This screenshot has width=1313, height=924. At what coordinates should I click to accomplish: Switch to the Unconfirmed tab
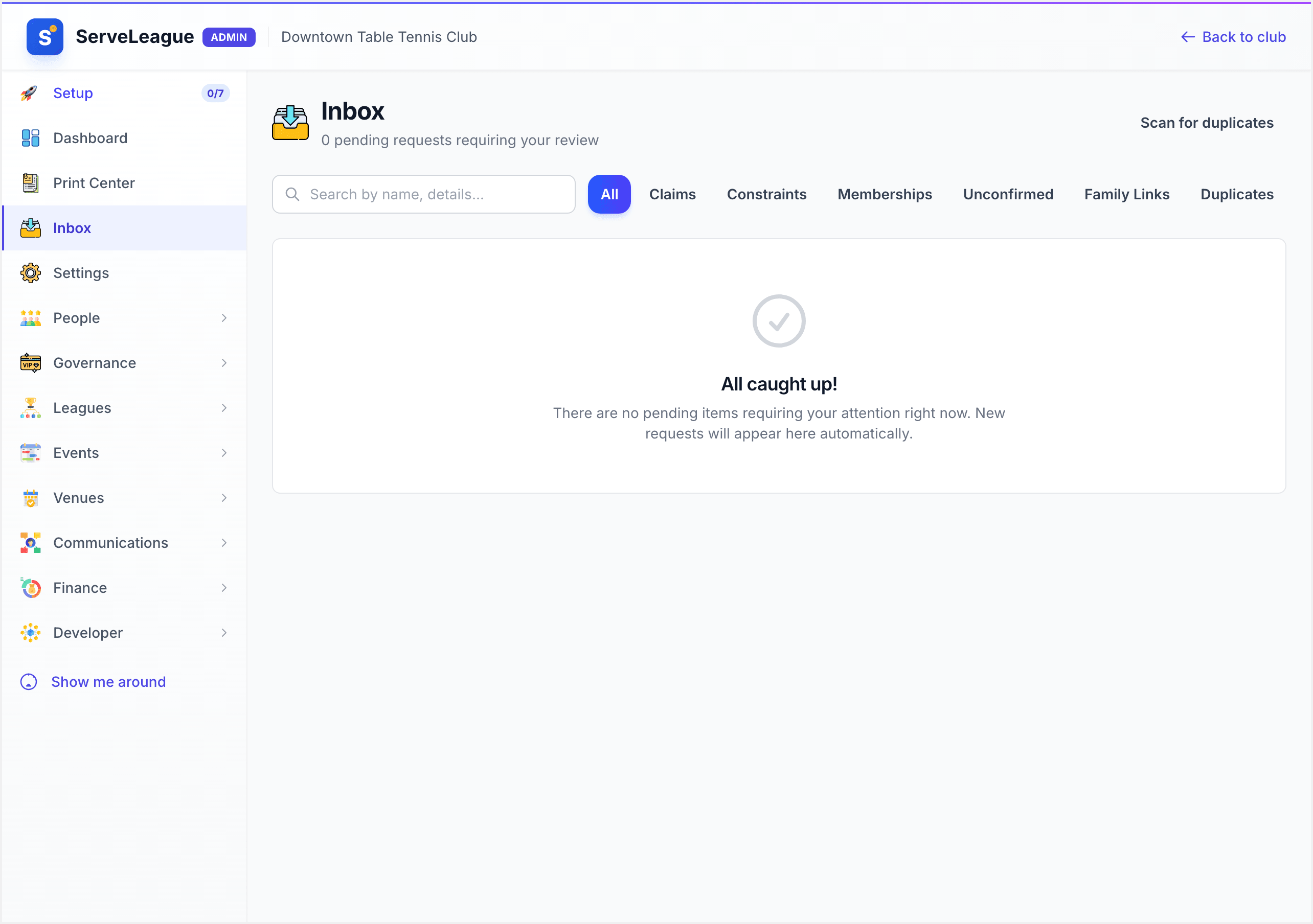click(x=1008, y=194)
